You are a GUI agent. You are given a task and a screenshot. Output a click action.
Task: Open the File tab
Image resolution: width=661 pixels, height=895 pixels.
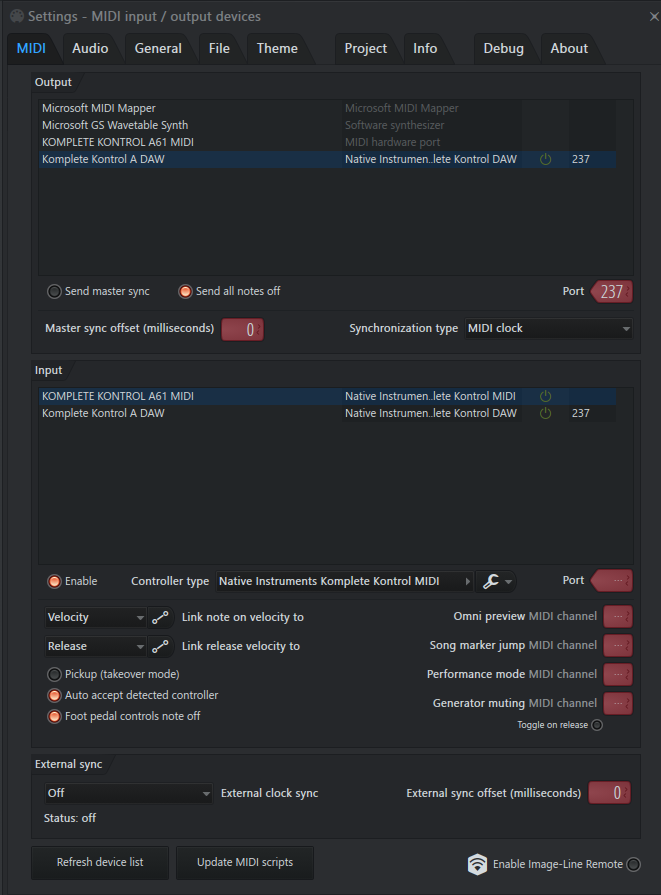219,49
